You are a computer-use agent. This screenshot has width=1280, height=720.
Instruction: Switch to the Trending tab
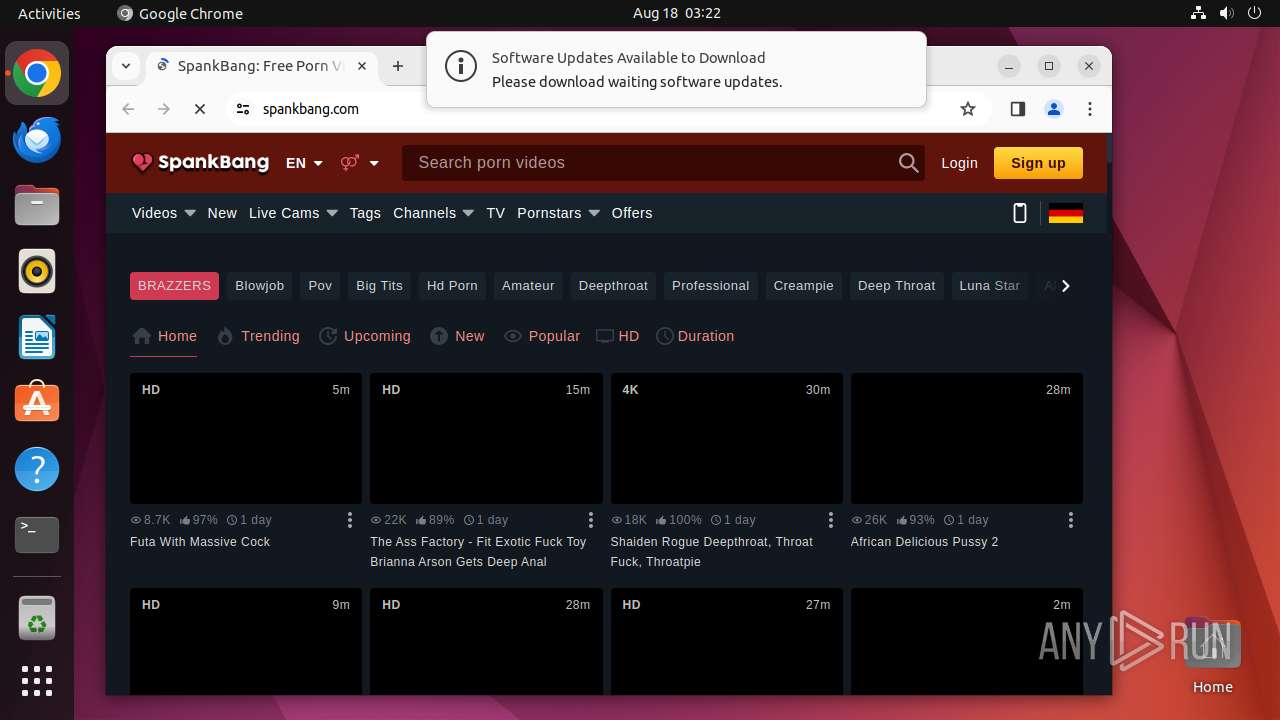[x=258, y=336]
